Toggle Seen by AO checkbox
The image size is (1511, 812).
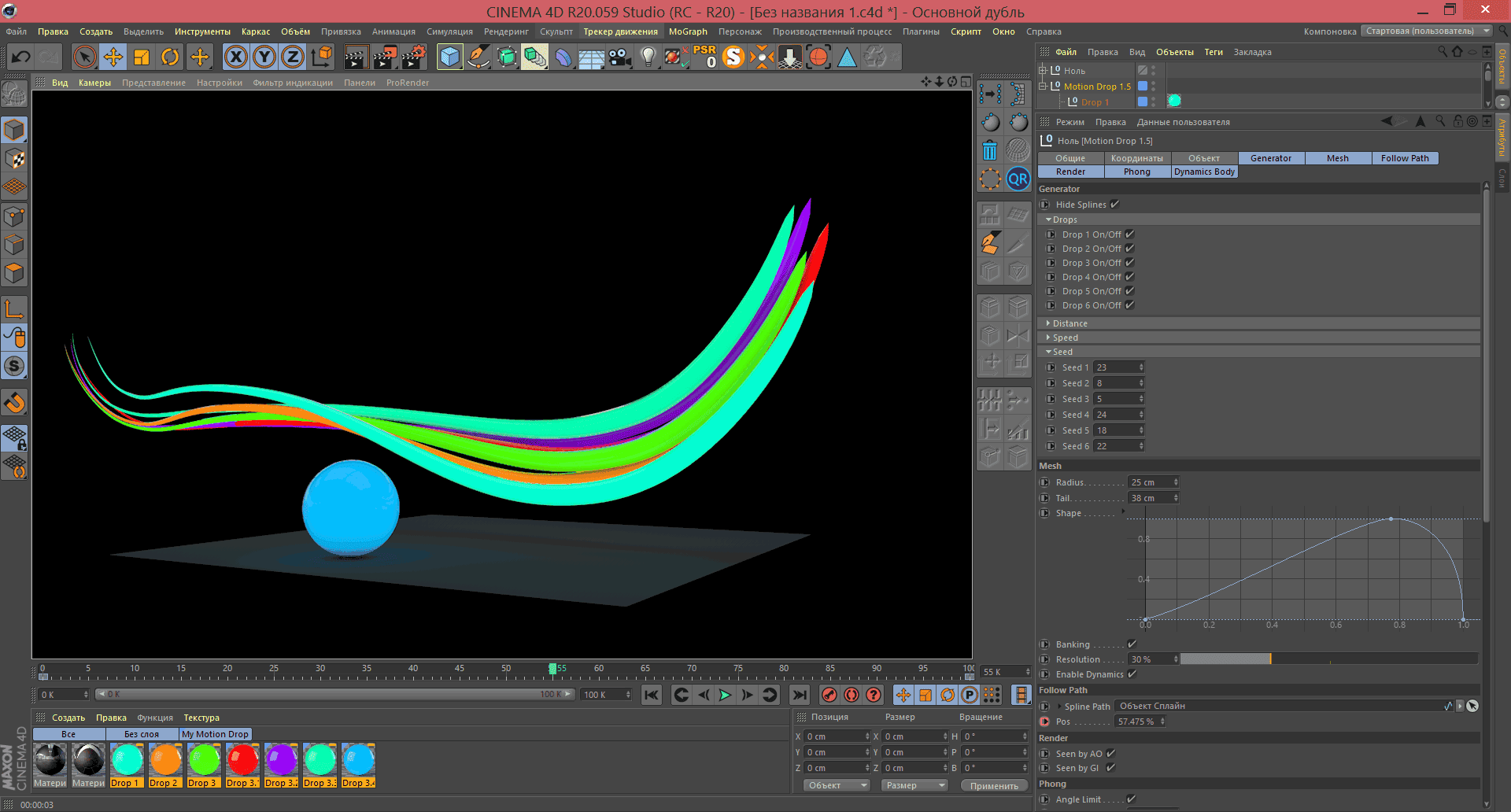(1110, 754)
